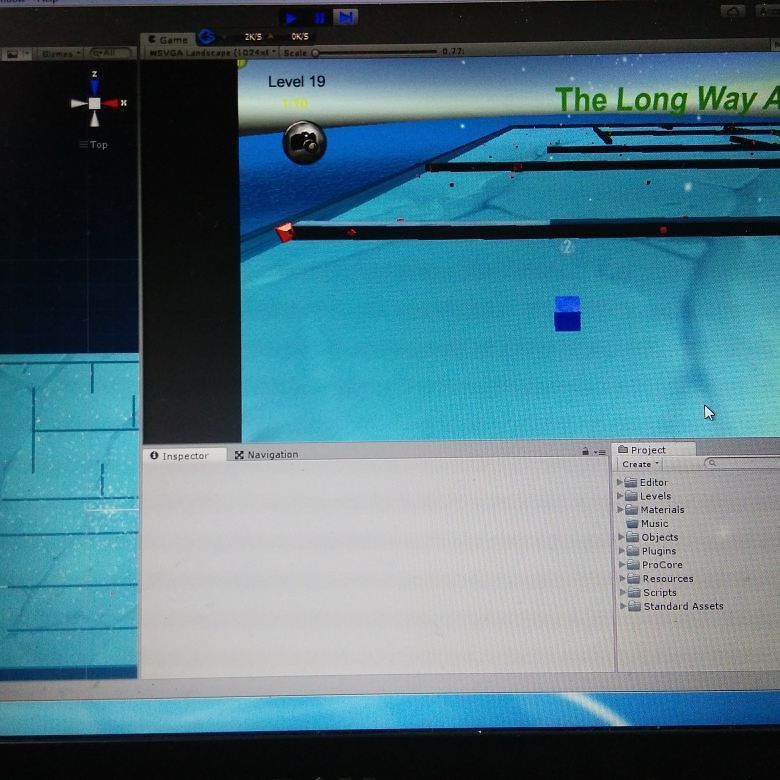Toggle the Inspector lock icon
Viewport: 780px width, 780px height.
pyautogui.click(x=585, y=451)
